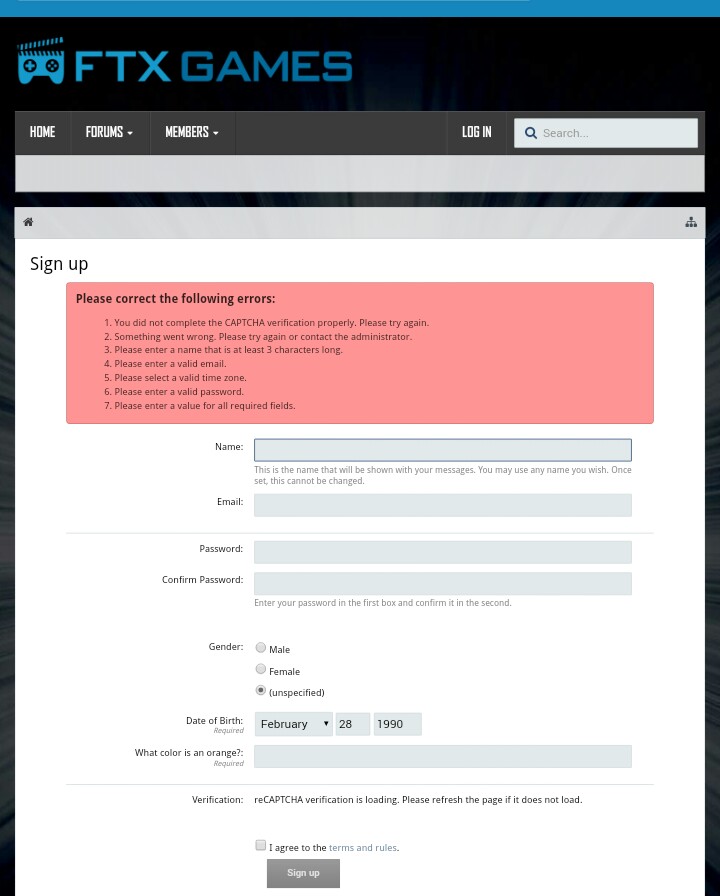720x896 pixels.
Task: Expand the Forums menu
Action: tap(109, 132)
